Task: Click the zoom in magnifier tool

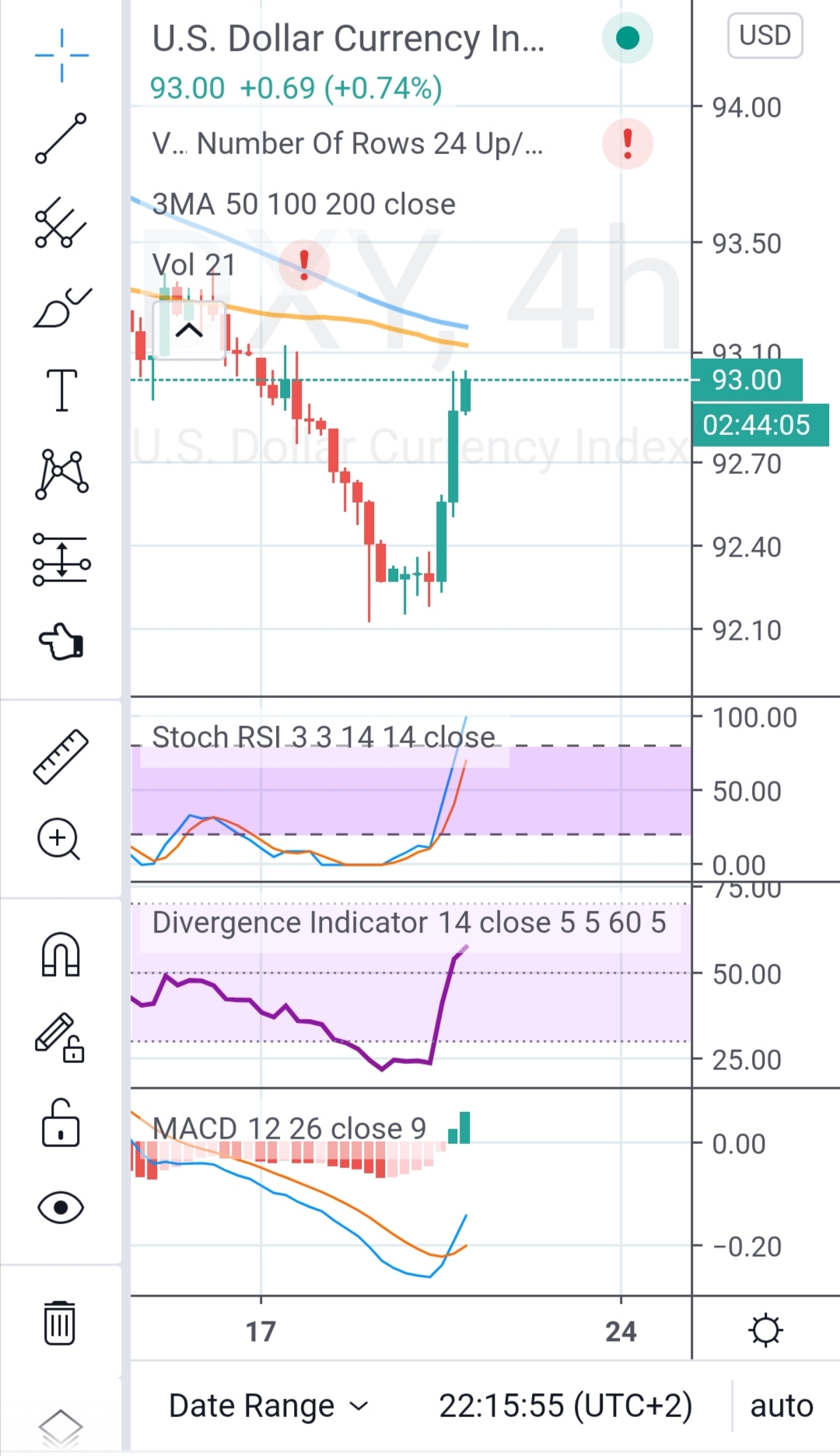Action: [60, 839]
